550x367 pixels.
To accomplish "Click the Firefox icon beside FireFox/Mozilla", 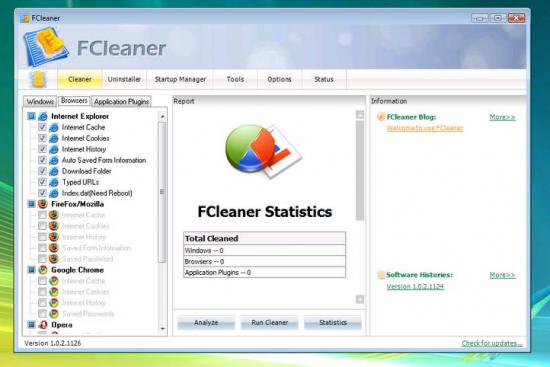I will pos(43,204).
